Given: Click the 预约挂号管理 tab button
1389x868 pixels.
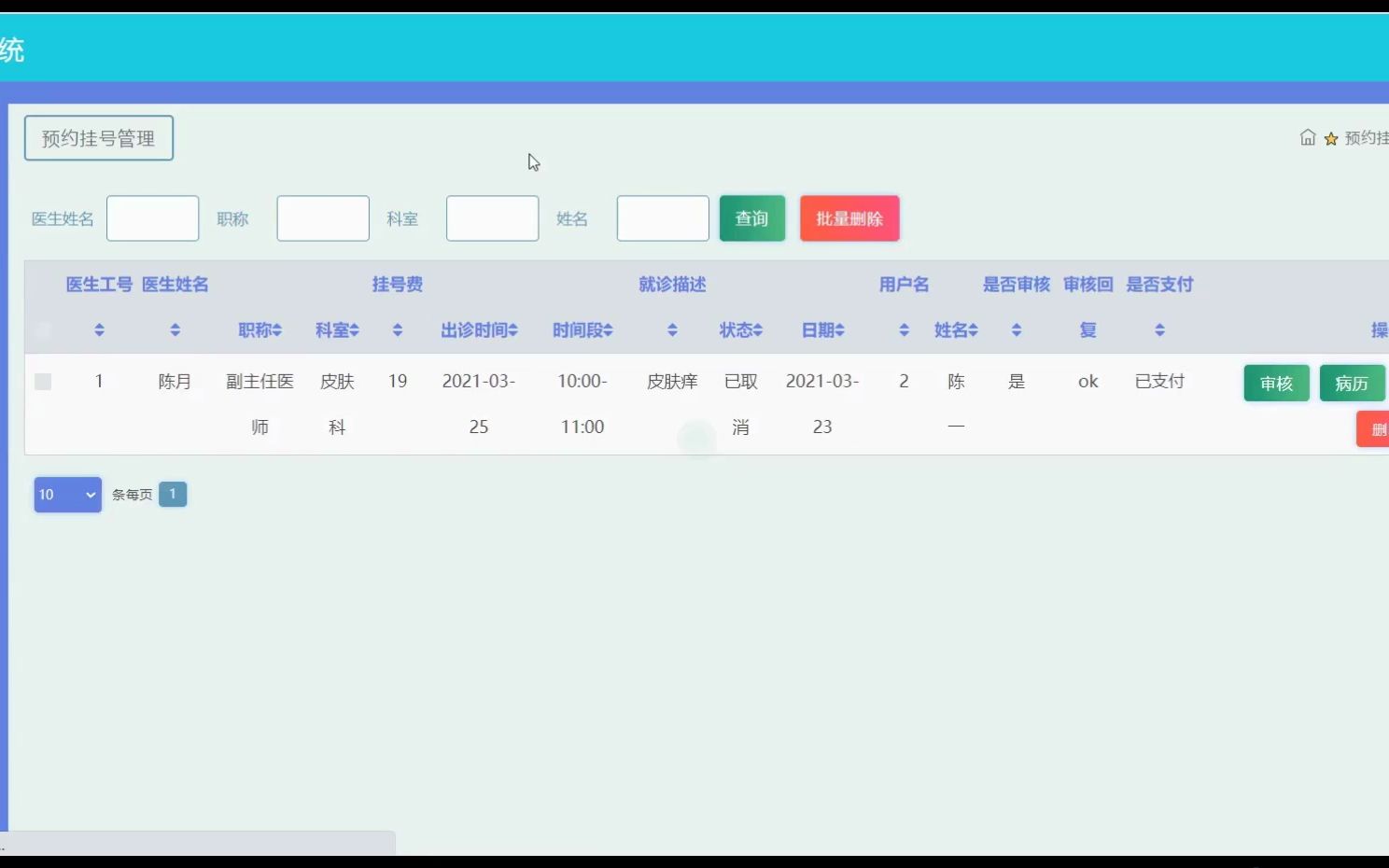Looking at the screenshot, I should 99,138.
